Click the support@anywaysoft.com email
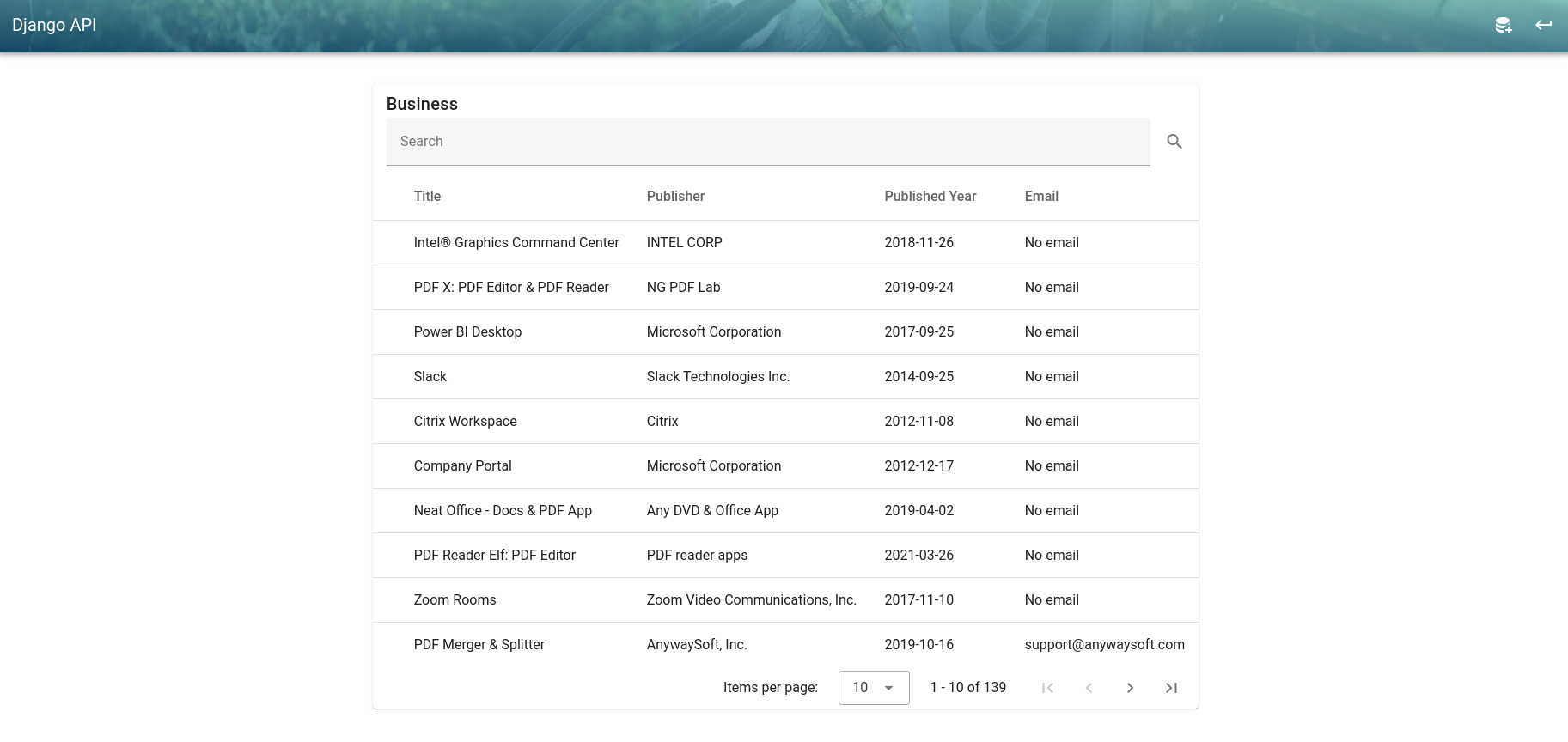The height and width of the screenshot is (742, 1568). pyautogui.click(x=1105, y=645)
